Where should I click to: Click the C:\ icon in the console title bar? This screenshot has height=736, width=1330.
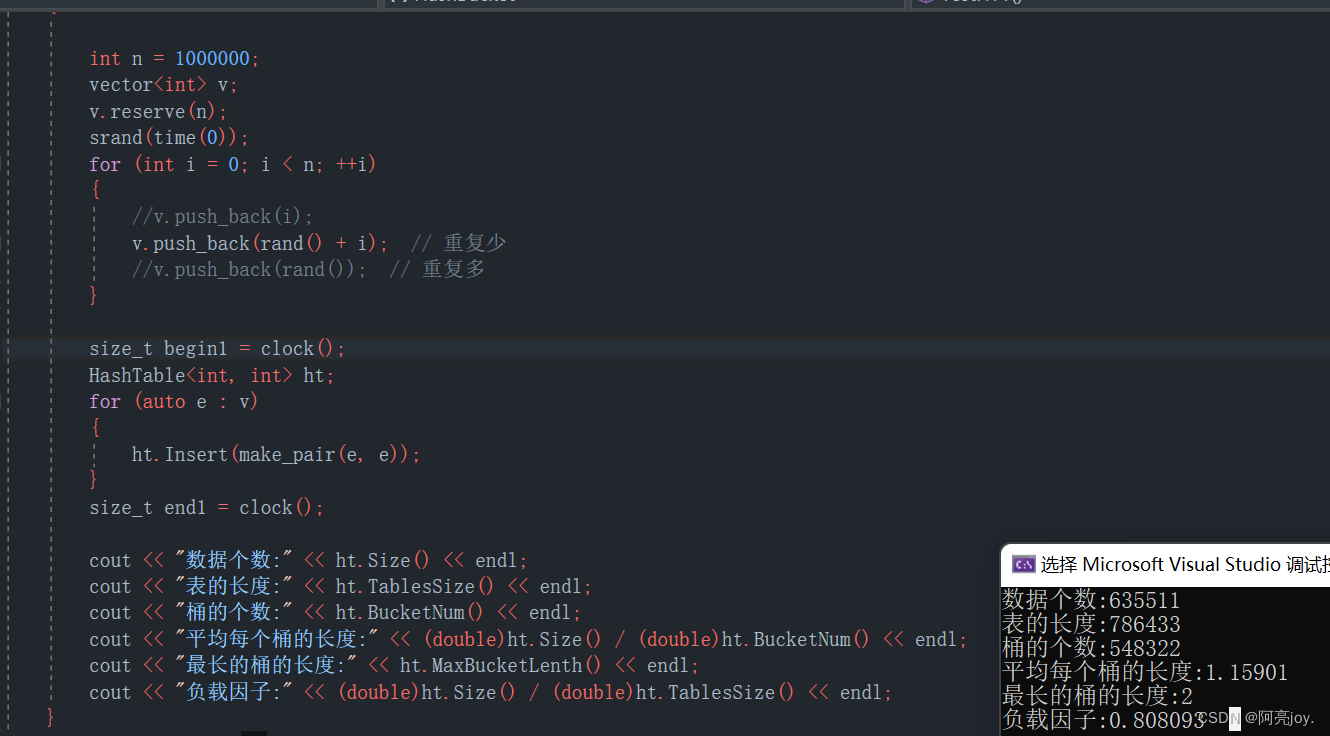[1022, 564]
